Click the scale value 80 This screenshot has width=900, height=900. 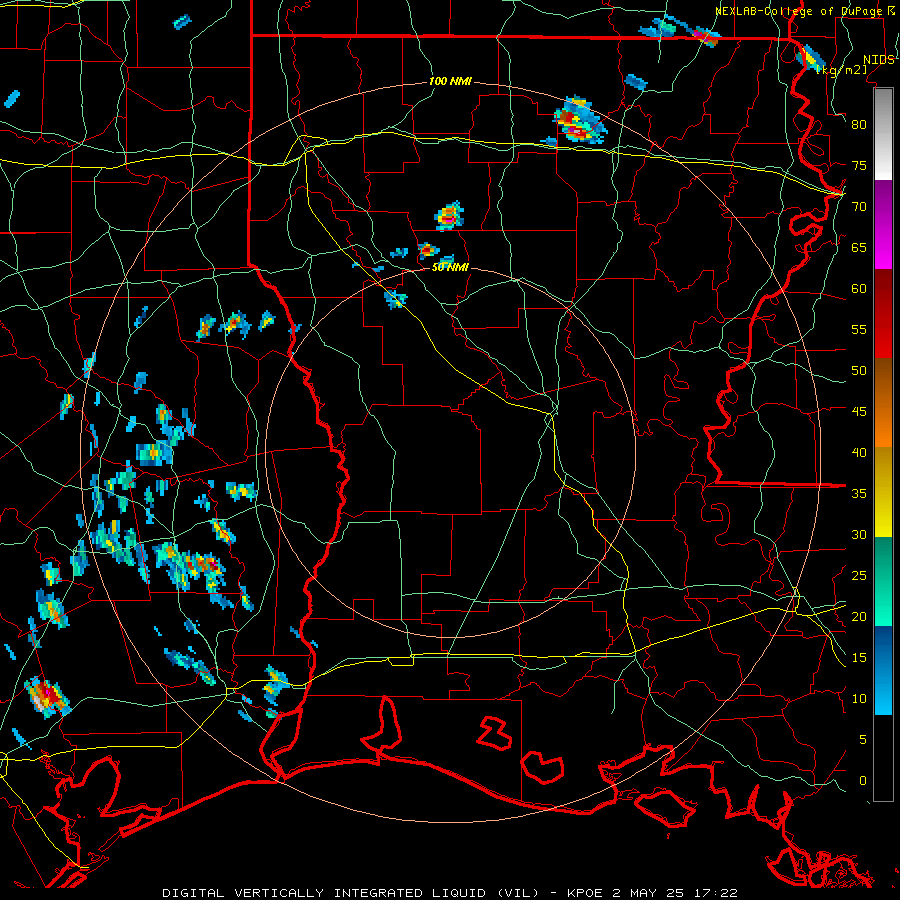click(859, 125)
